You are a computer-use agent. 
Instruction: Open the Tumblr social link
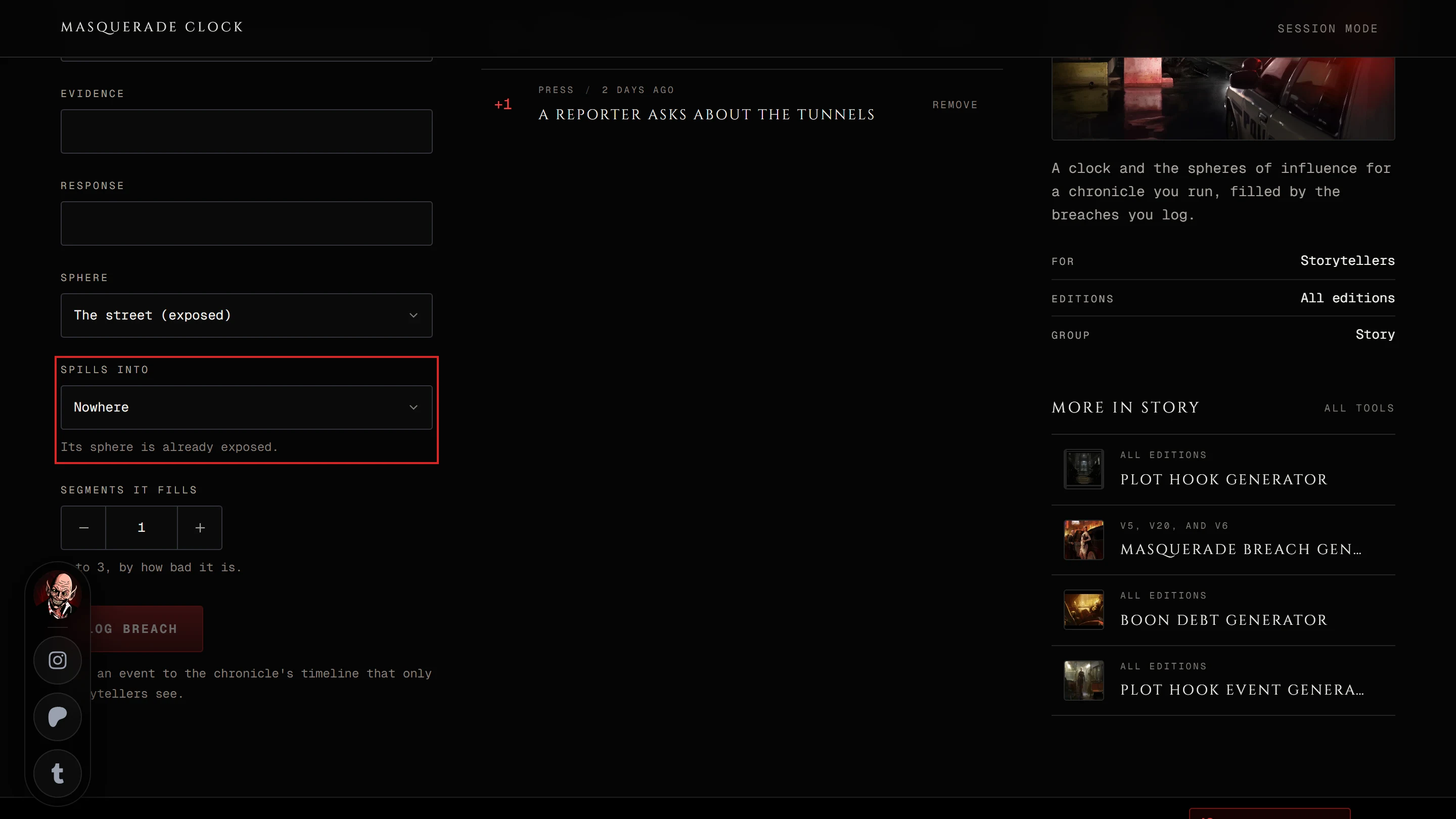coord(58,773)
